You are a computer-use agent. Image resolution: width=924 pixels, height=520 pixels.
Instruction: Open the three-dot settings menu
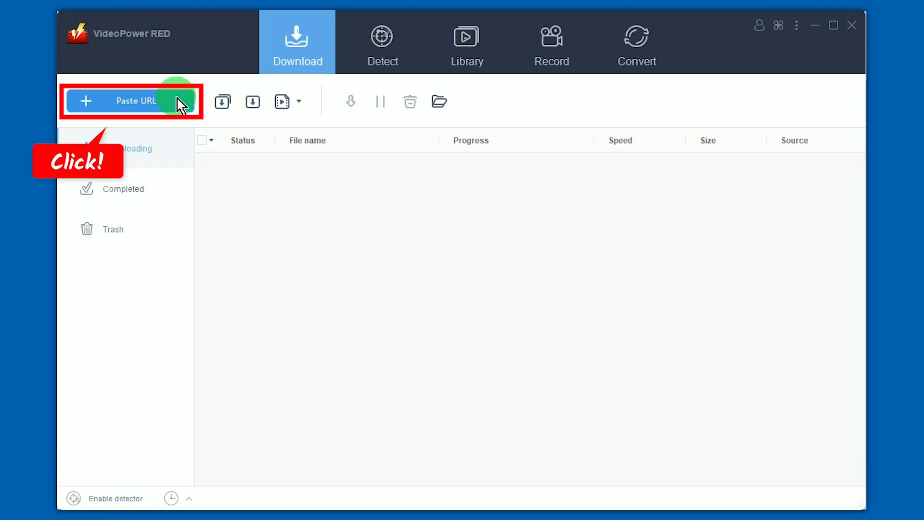pyautogui.click(x=797, y=25)
